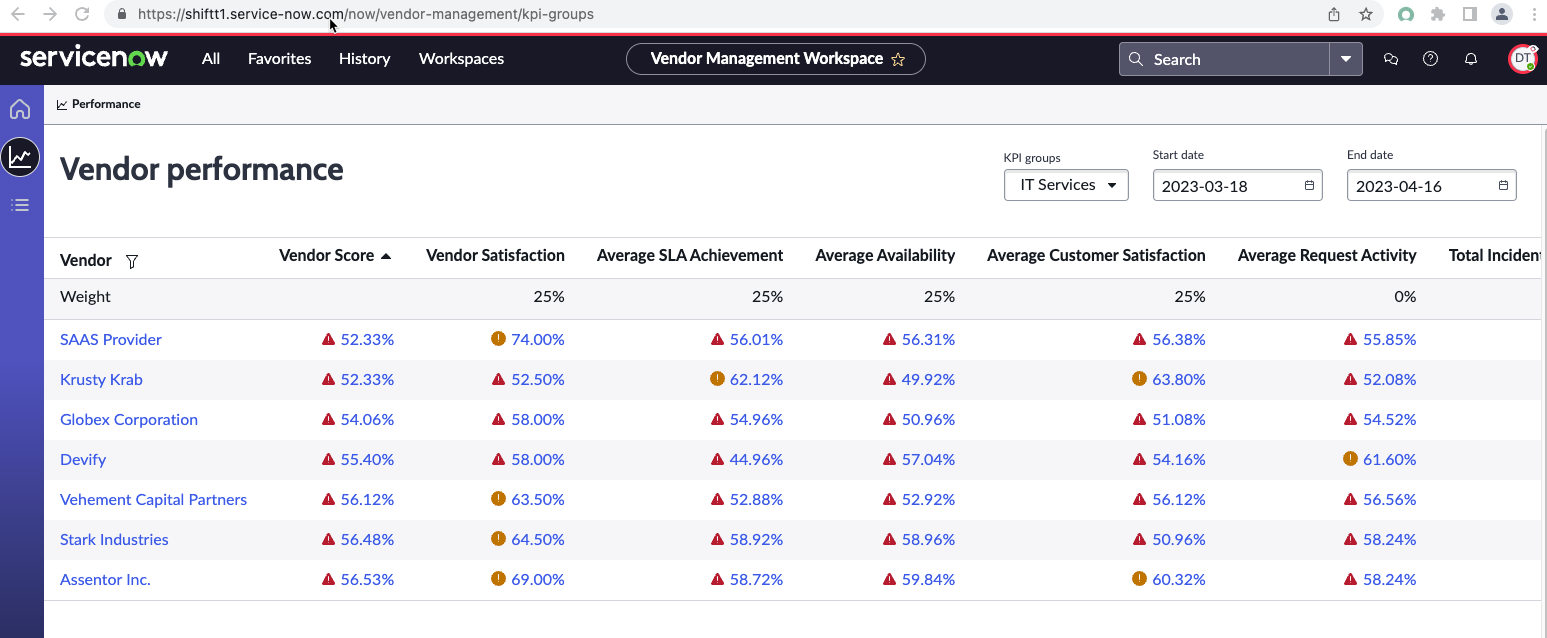Open the History menu
This screenshot has width=1547, height=638.
tap(364, 59)
